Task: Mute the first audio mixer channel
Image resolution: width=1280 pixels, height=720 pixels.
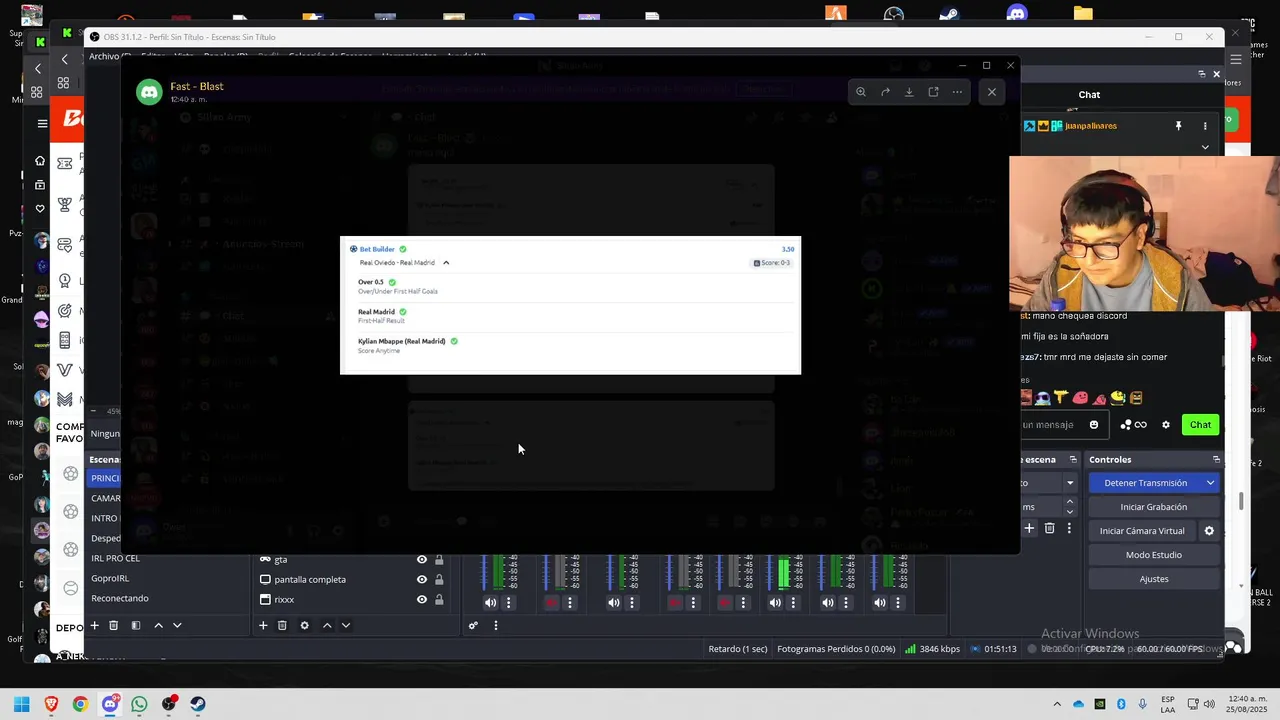Action: coord(490,603)
